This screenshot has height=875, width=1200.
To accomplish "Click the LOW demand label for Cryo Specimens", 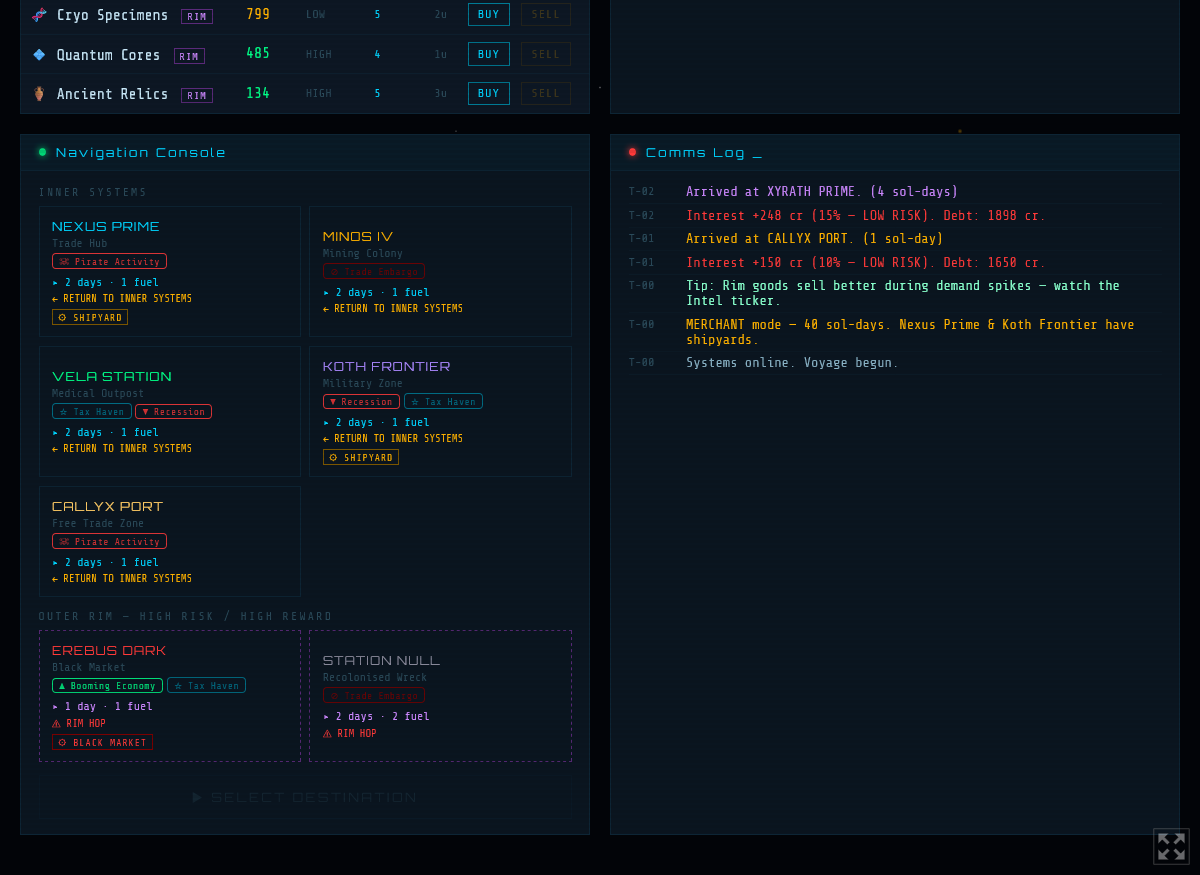I will 316,15.
